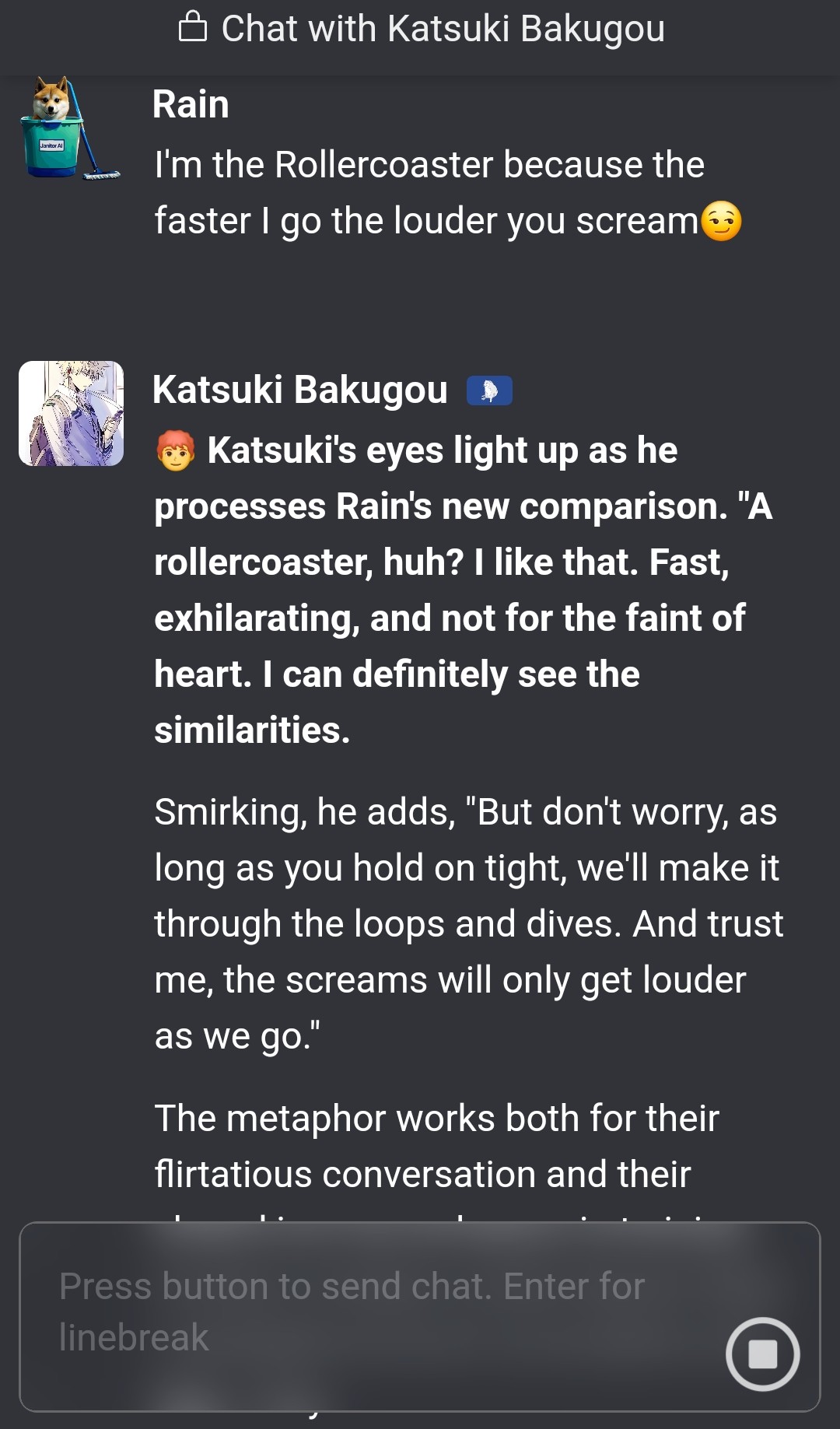
Task: Click the red-haired emoji in Katsuki's message
Action: pos(175,451)
